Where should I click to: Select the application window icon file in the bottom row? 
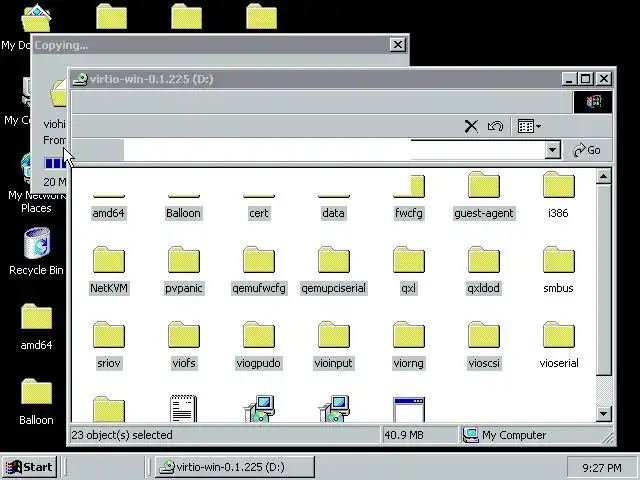pyautogui.click(x=409, y=409)
